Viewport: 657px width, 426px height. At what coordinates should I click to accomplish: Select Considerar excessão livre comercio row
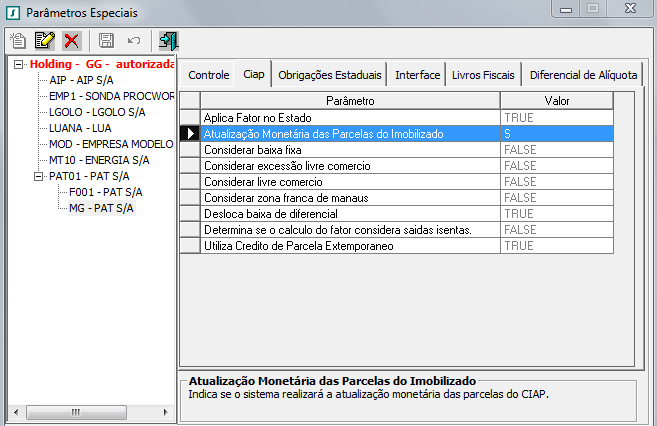(397, 166)
